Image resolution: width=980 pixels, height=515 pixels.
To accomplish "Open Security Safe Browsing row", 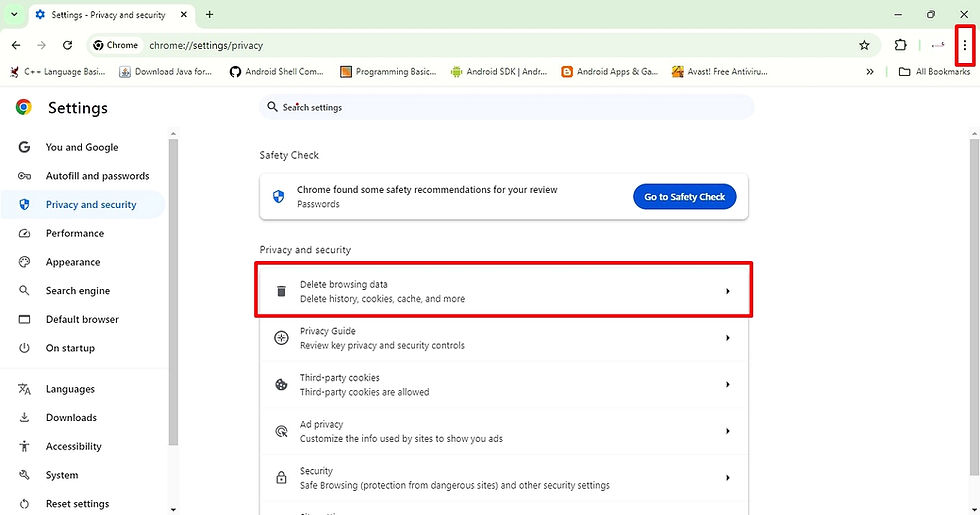I will pyautogui.click(x=504, y=478).
